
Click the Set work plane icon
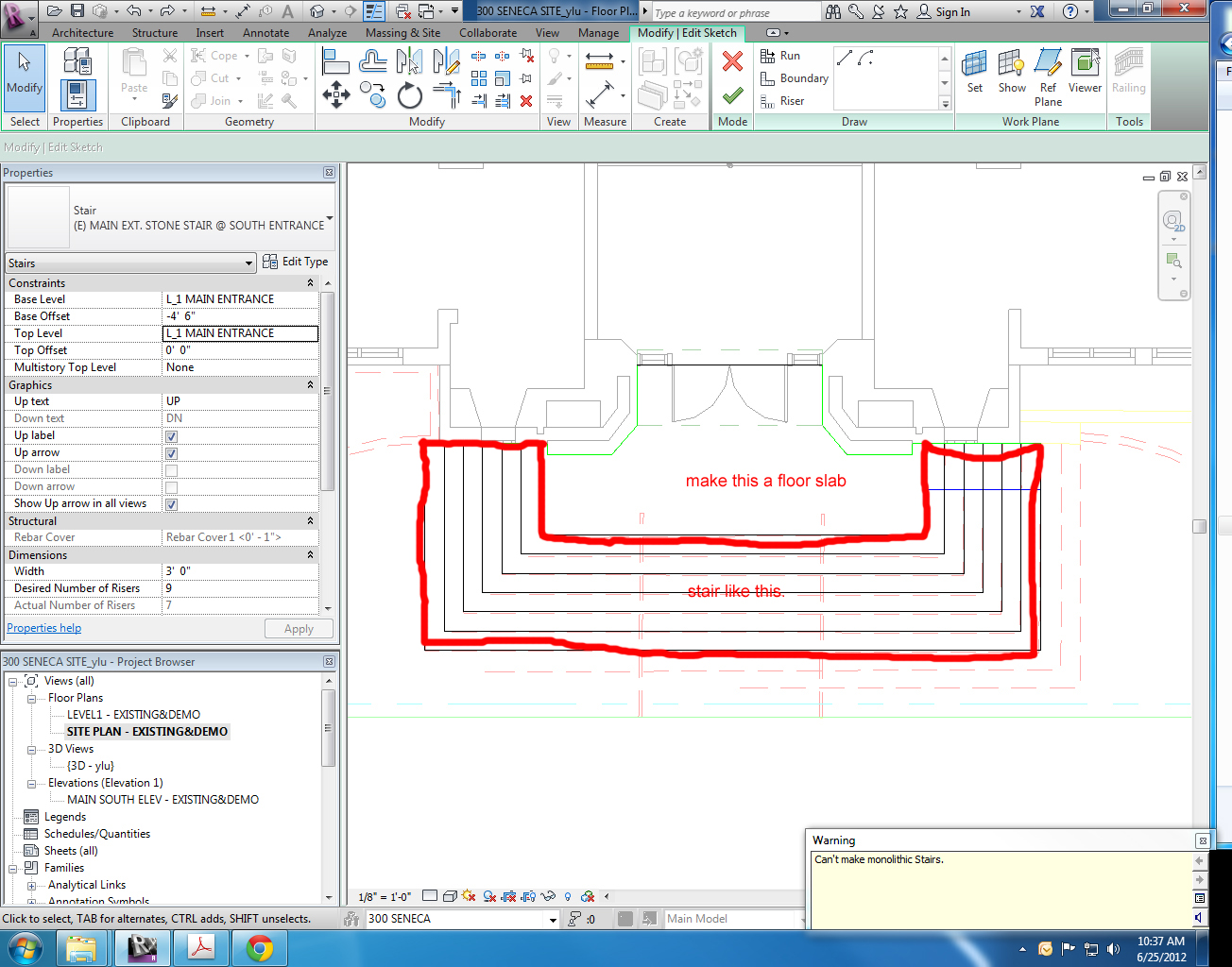pos(974,72)
